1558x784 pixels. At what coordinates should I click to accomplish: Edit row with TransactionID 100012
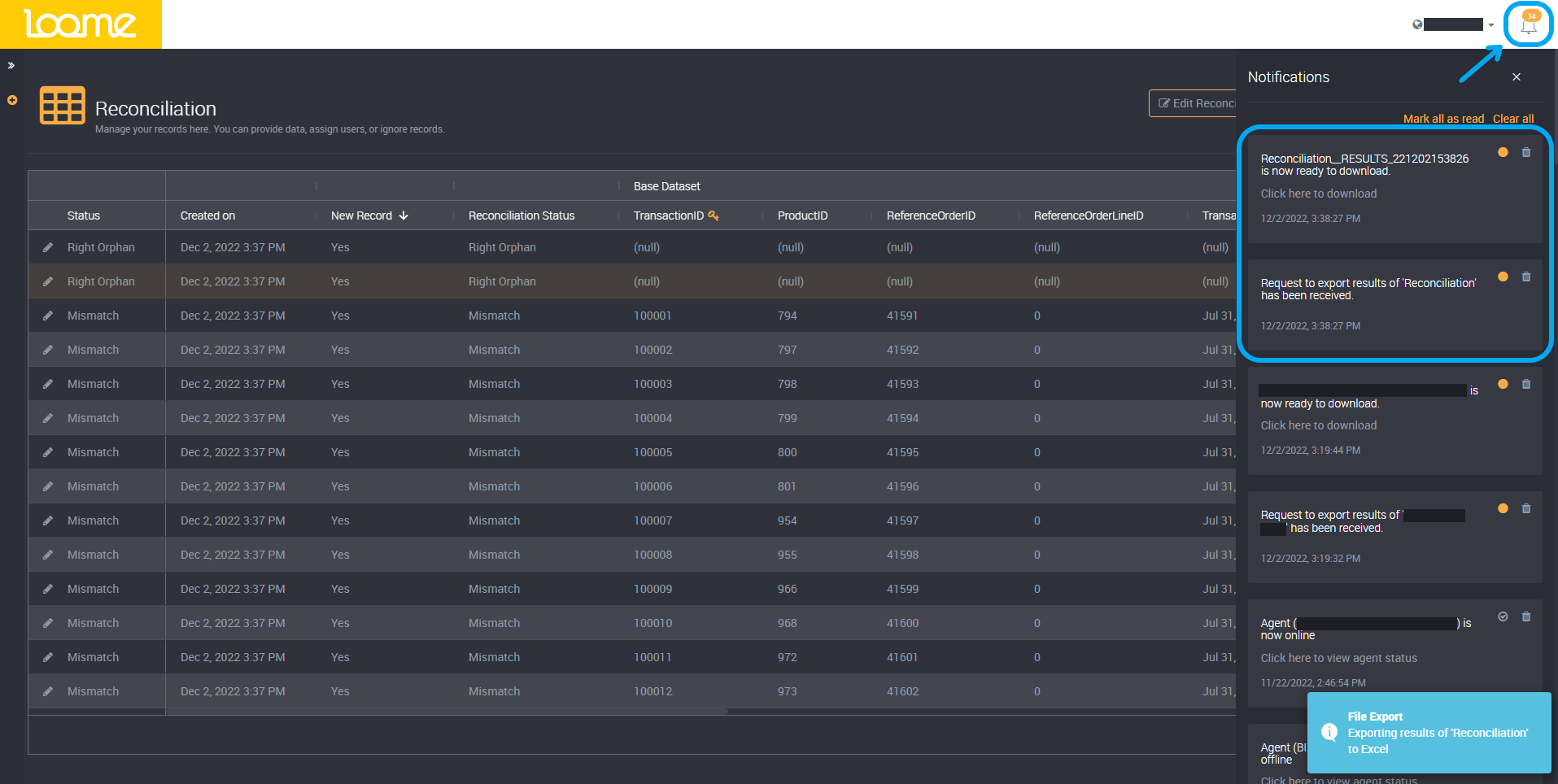pos(48,691)
